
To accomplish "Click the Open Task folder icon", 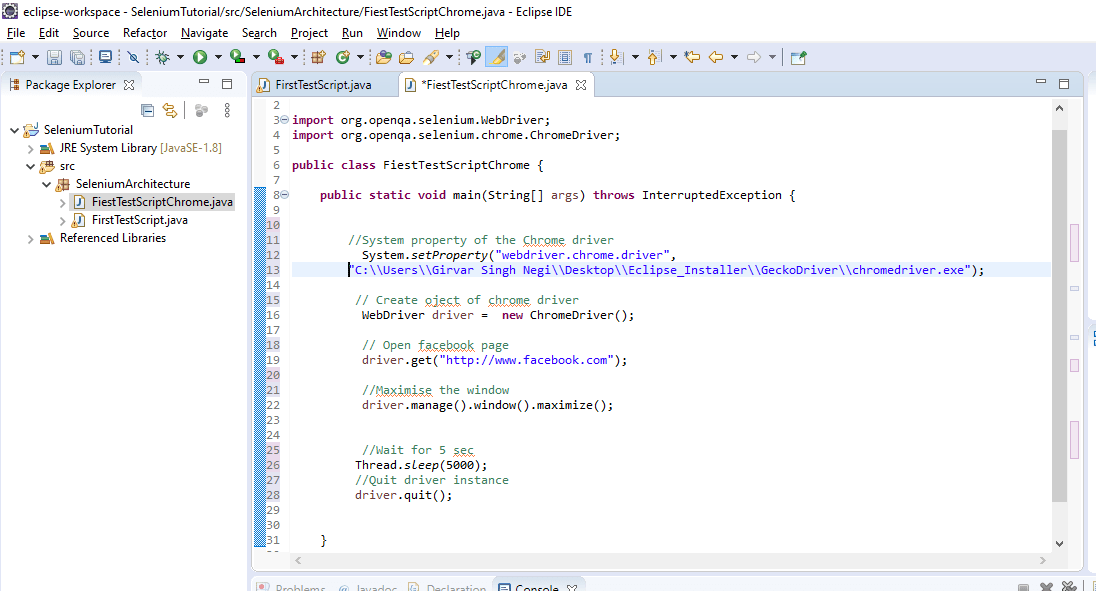I will (406, 57).
